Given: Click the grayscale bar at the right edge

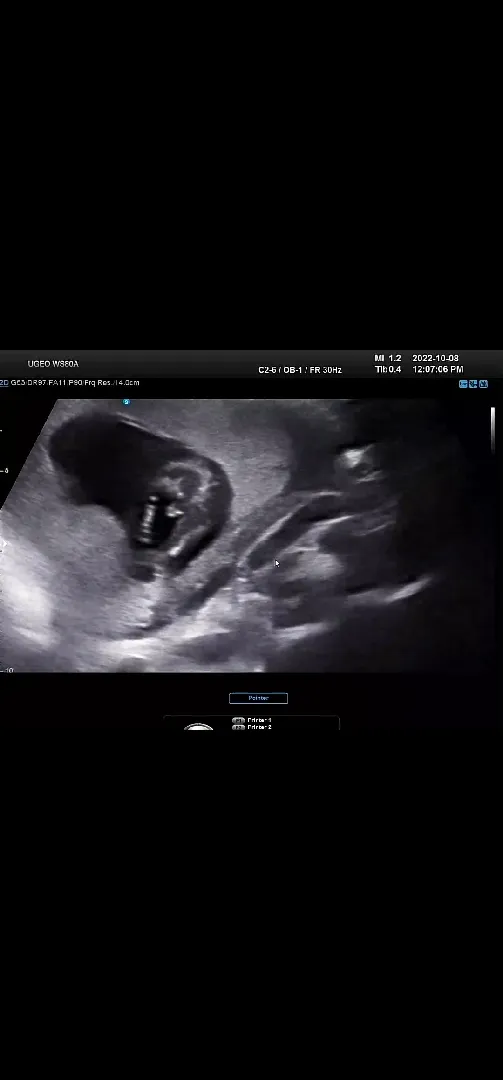Looking at the screenshot, I should point(493,430).
